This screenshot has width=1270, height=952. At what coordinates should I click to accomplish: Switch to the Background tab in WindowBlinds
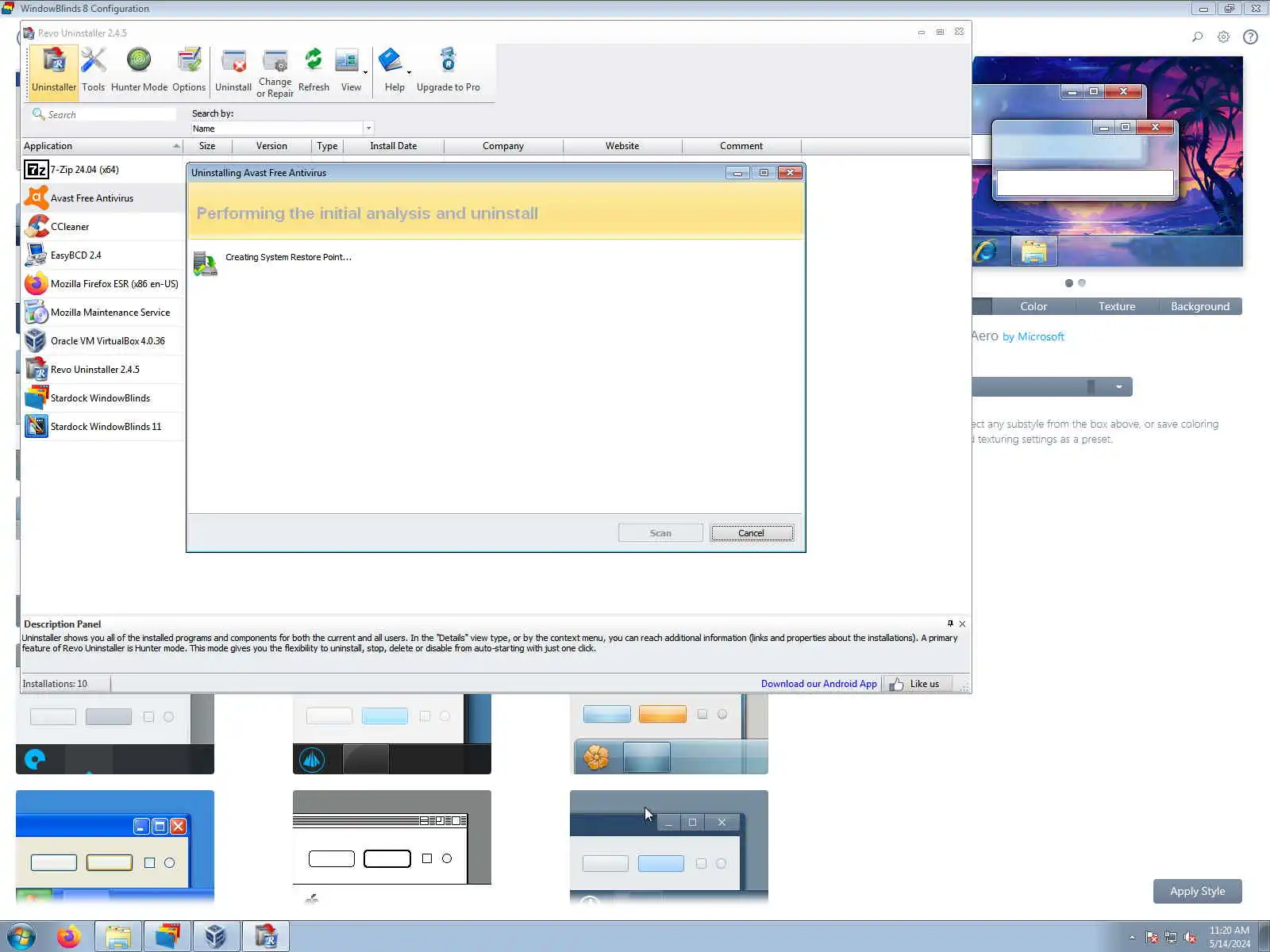pyautogui.click(x=1200, y=306)
